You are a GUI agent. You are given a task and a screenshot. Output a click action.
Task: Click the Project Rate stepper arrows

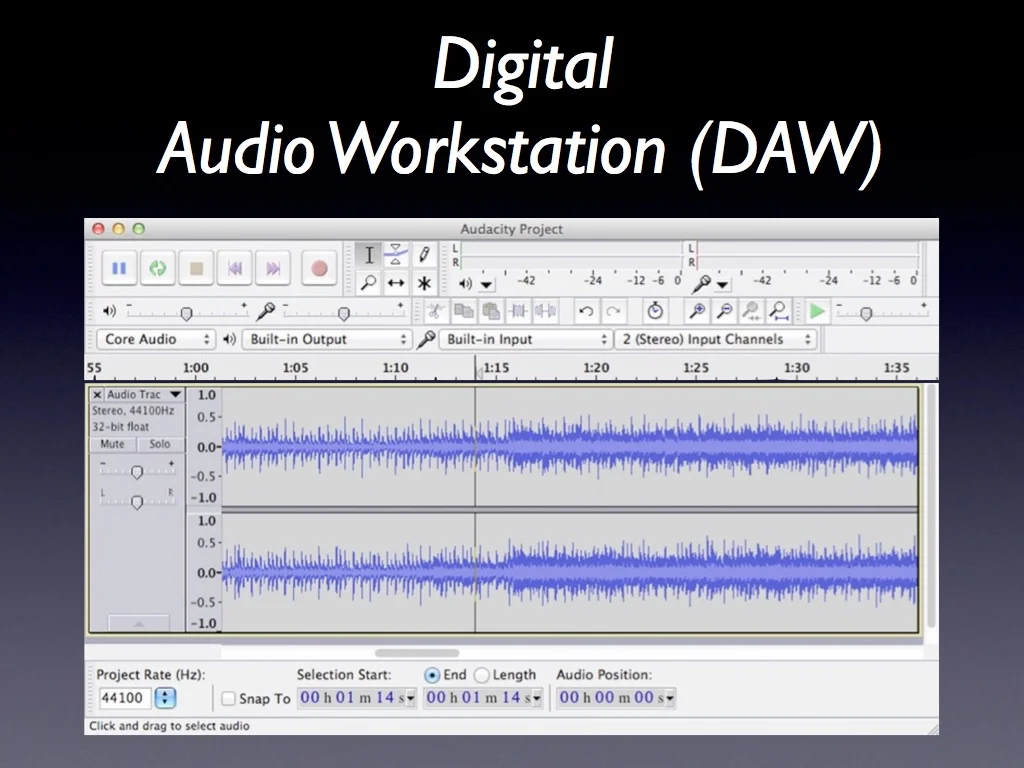pyautogui.click(x=165, y=698)
